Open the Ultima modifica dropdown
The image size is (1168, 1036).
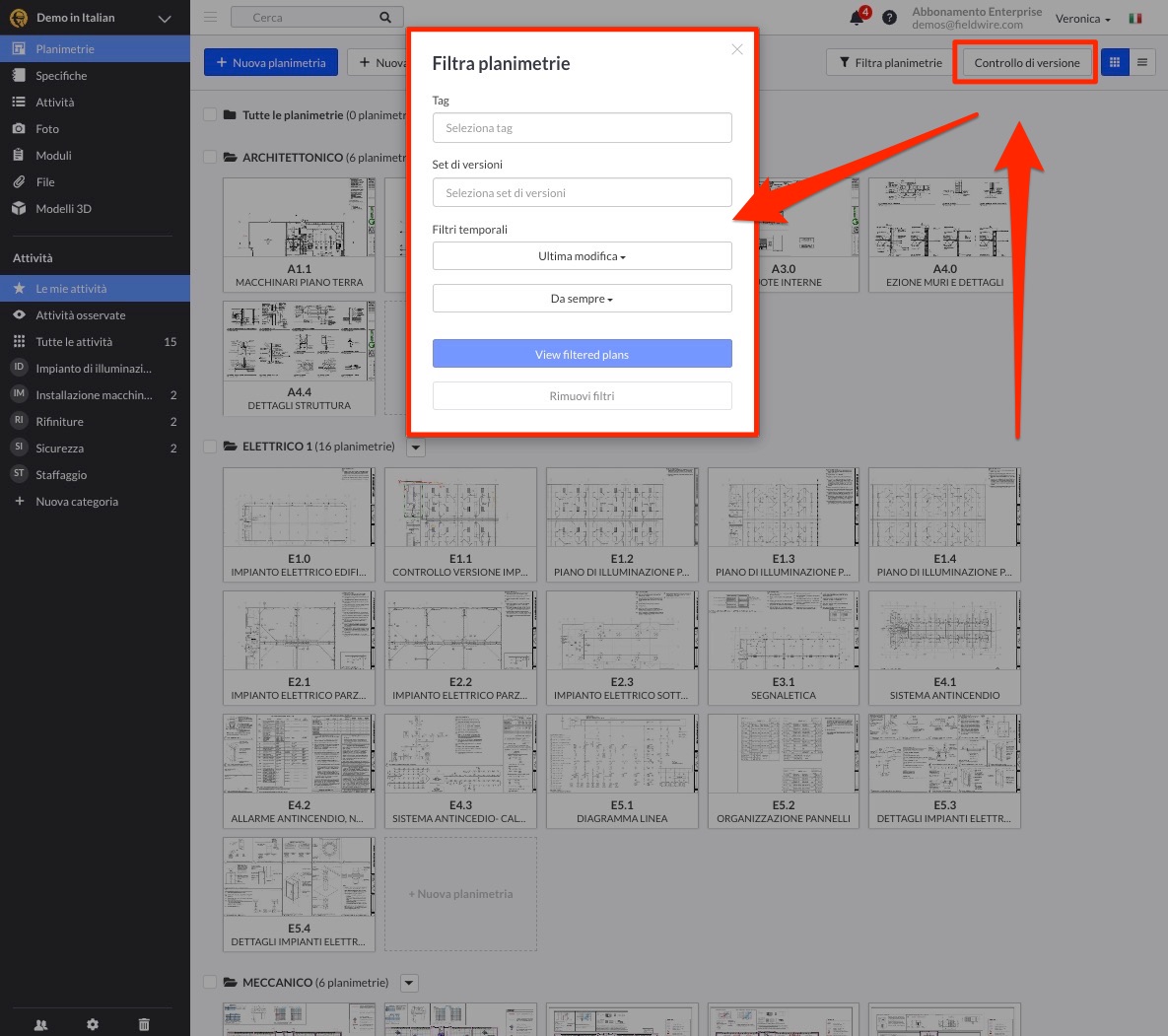point(582,256)
